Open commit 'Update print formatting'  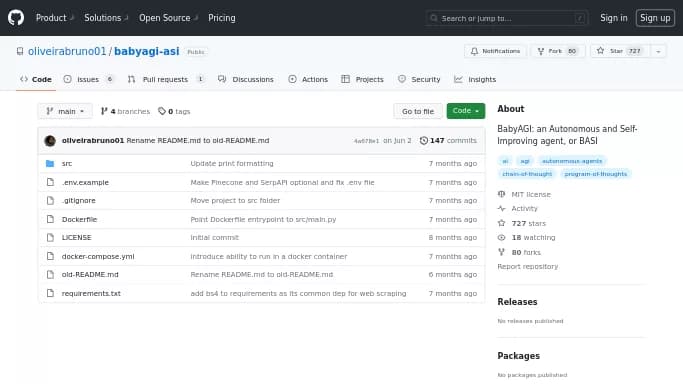tap(232, 164)
